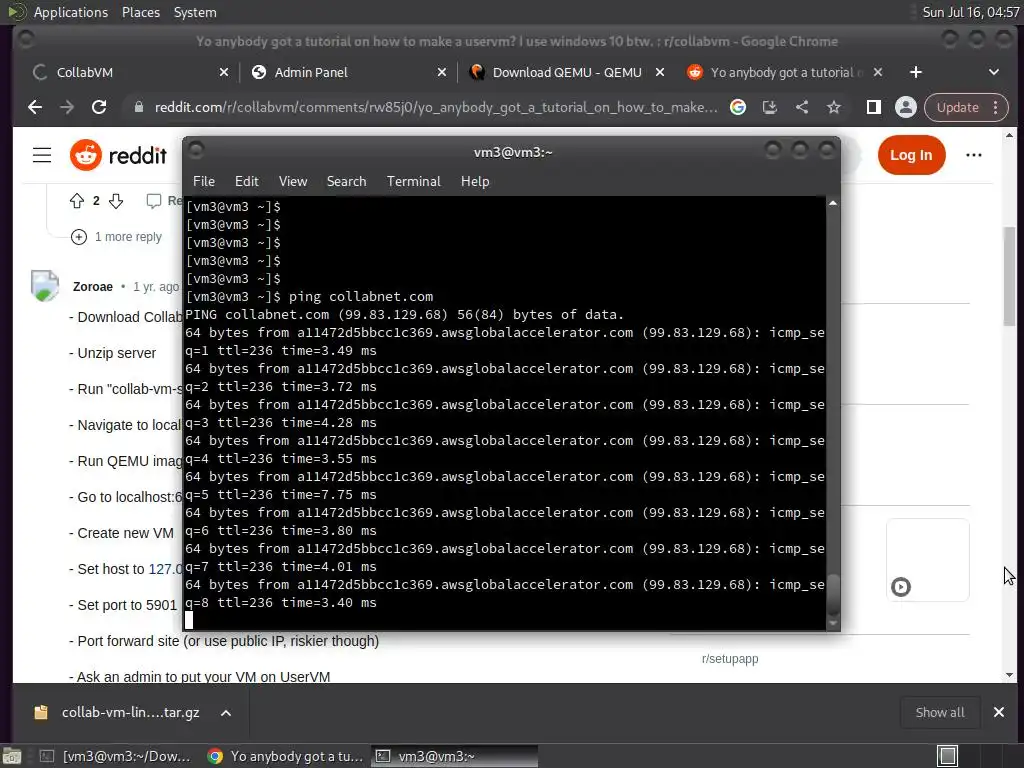The width and height of the screenshot is (1024, 768).
Task: Open terminal Terminal menu
Action: click(413, 182)
